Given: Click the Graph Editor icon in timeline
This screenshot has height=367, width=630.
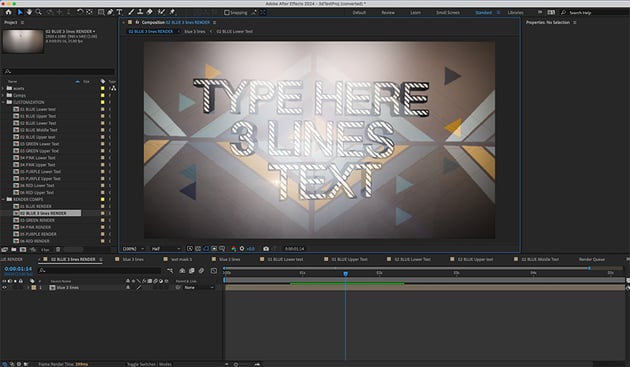Looking at the screenshot, I should pos(214,271).
